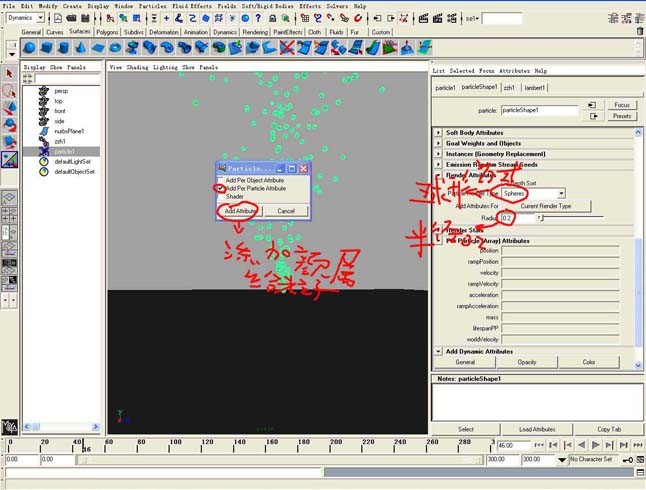Open the Fields menu
Screen dimensions: 646x490
227,6
